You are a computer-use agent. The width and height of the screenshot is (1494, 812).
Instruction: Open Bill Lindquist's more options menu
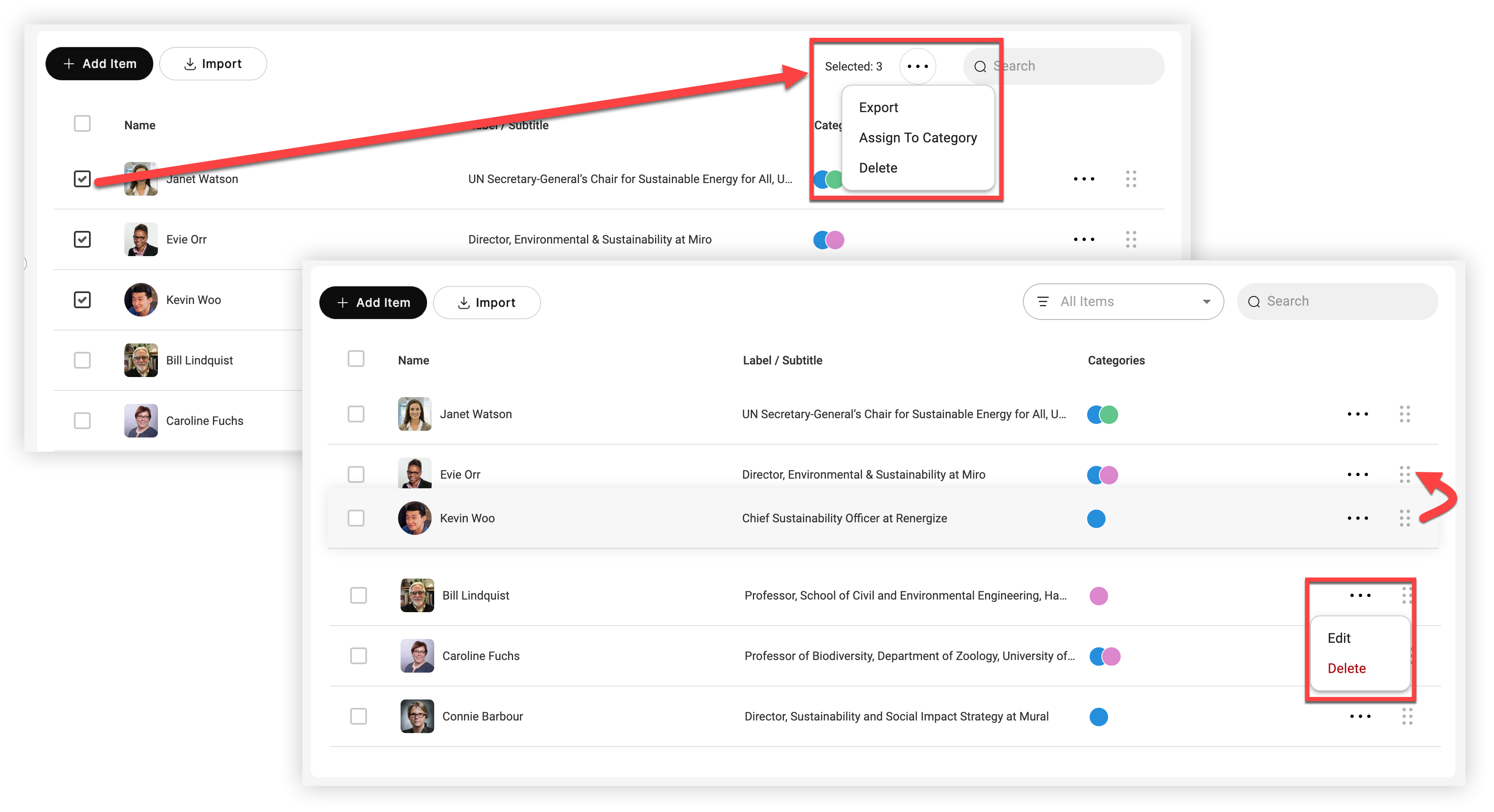point(1360,595)
